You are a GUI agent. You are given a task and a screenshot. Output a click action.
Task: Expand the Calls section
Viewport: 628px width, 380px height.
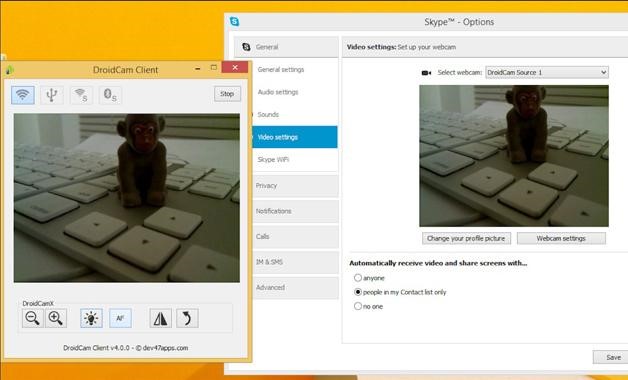pyautogui.click(x=296, y=237)
